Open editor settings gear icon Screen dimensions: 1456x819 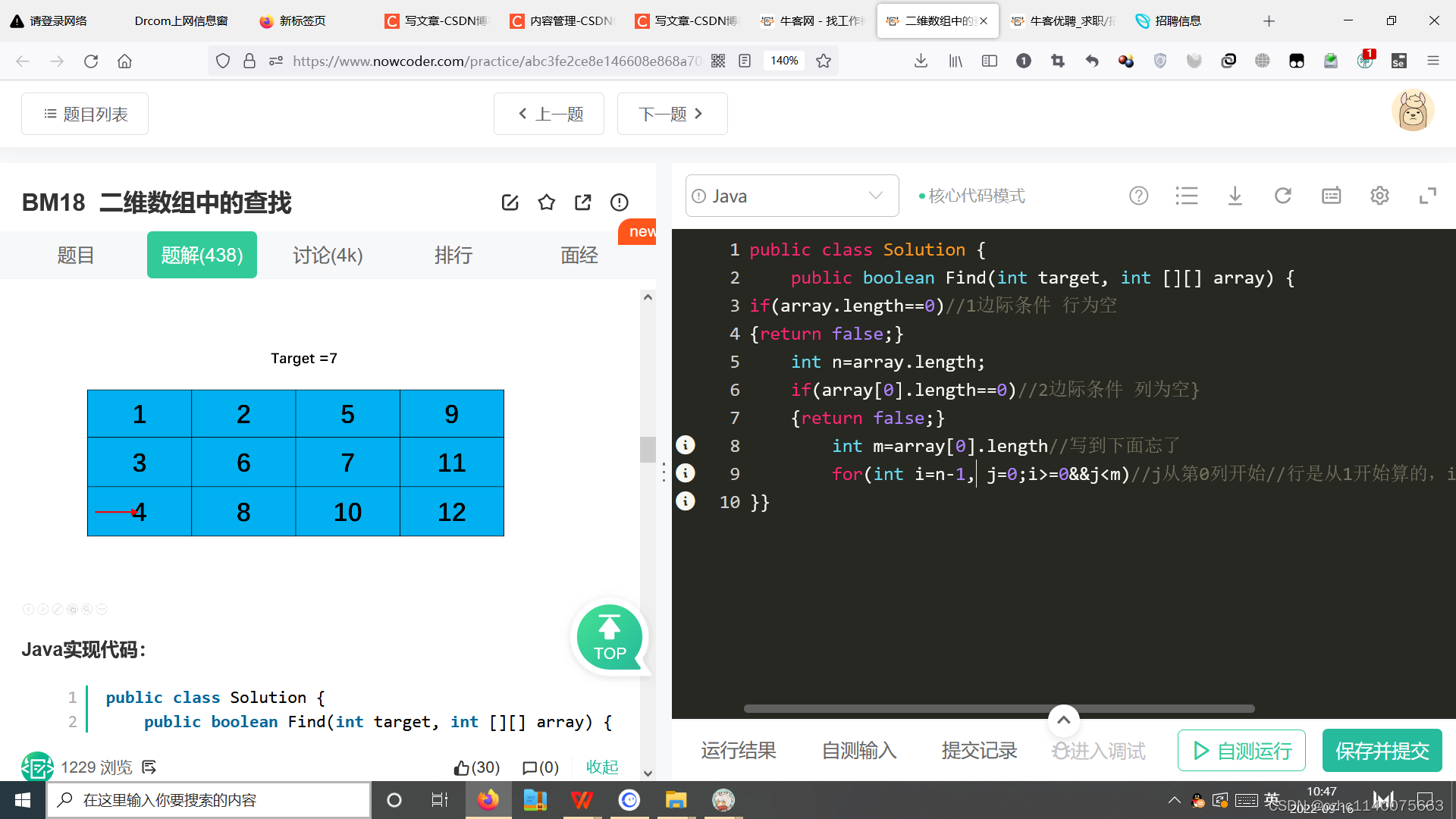[x=1379, y=196]
